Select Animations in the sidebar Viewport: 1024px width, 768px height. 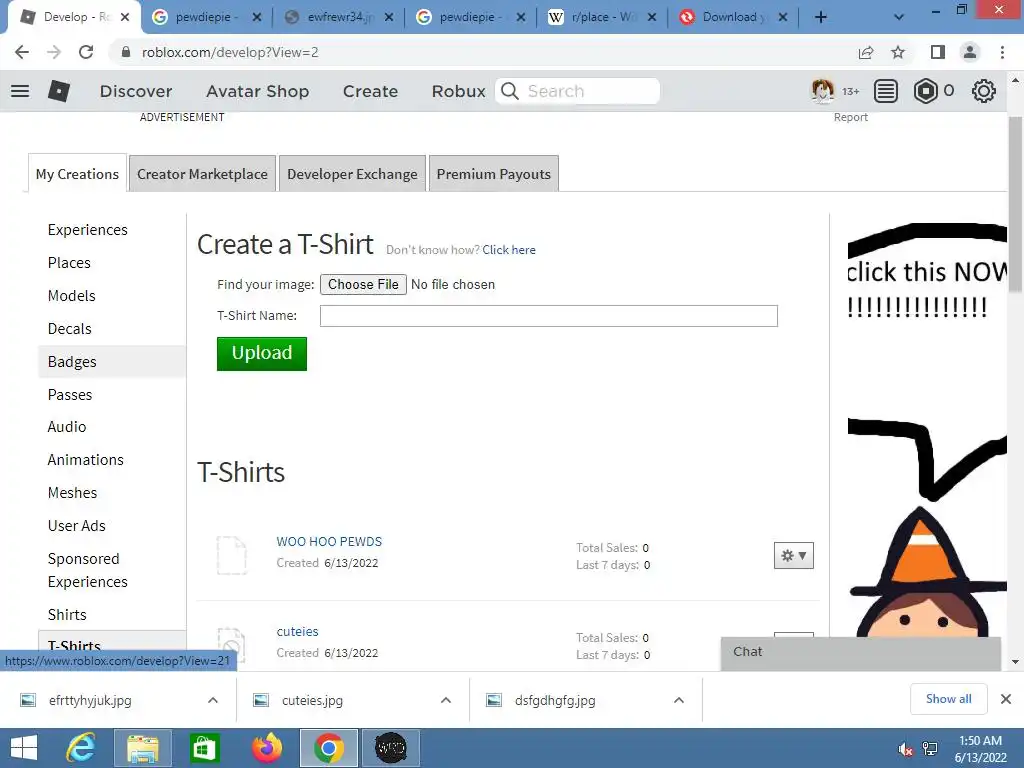(86, 459)
